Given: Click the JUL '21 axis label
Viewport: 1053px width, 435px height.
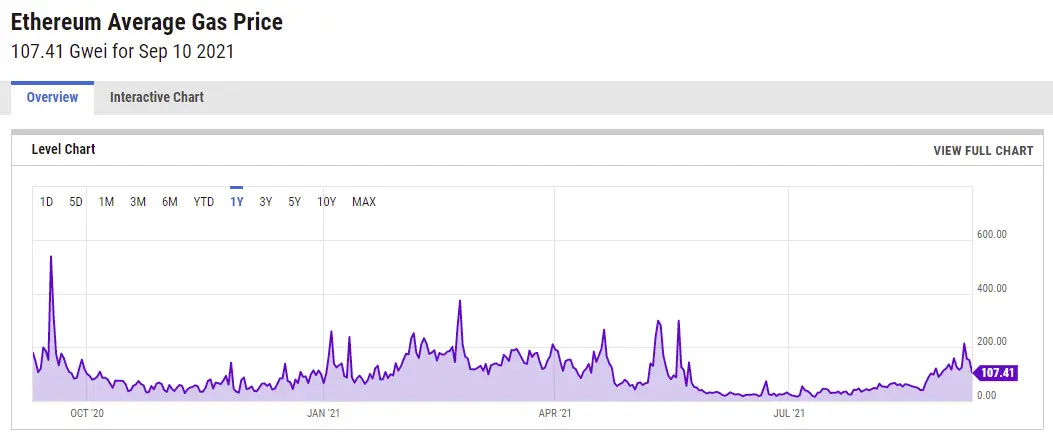Looking at the screenshot, I should [788, 414].
